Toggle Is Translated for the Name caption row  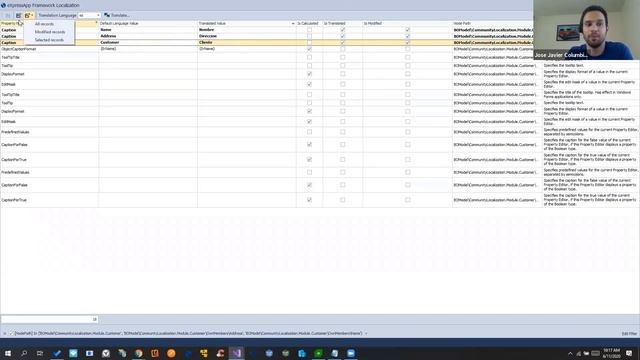coord(342,30)
